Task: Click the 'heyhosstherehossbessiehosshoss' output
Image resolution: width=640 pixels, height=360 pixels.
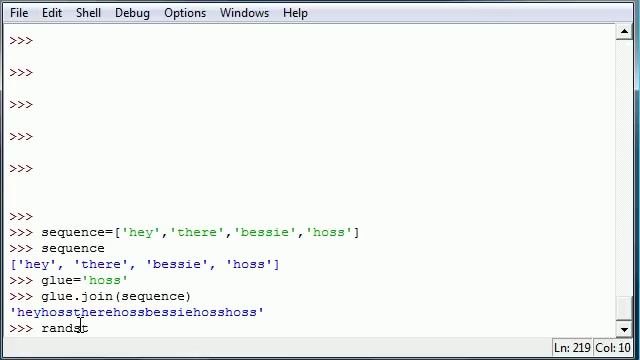Action: click(137, 312)
